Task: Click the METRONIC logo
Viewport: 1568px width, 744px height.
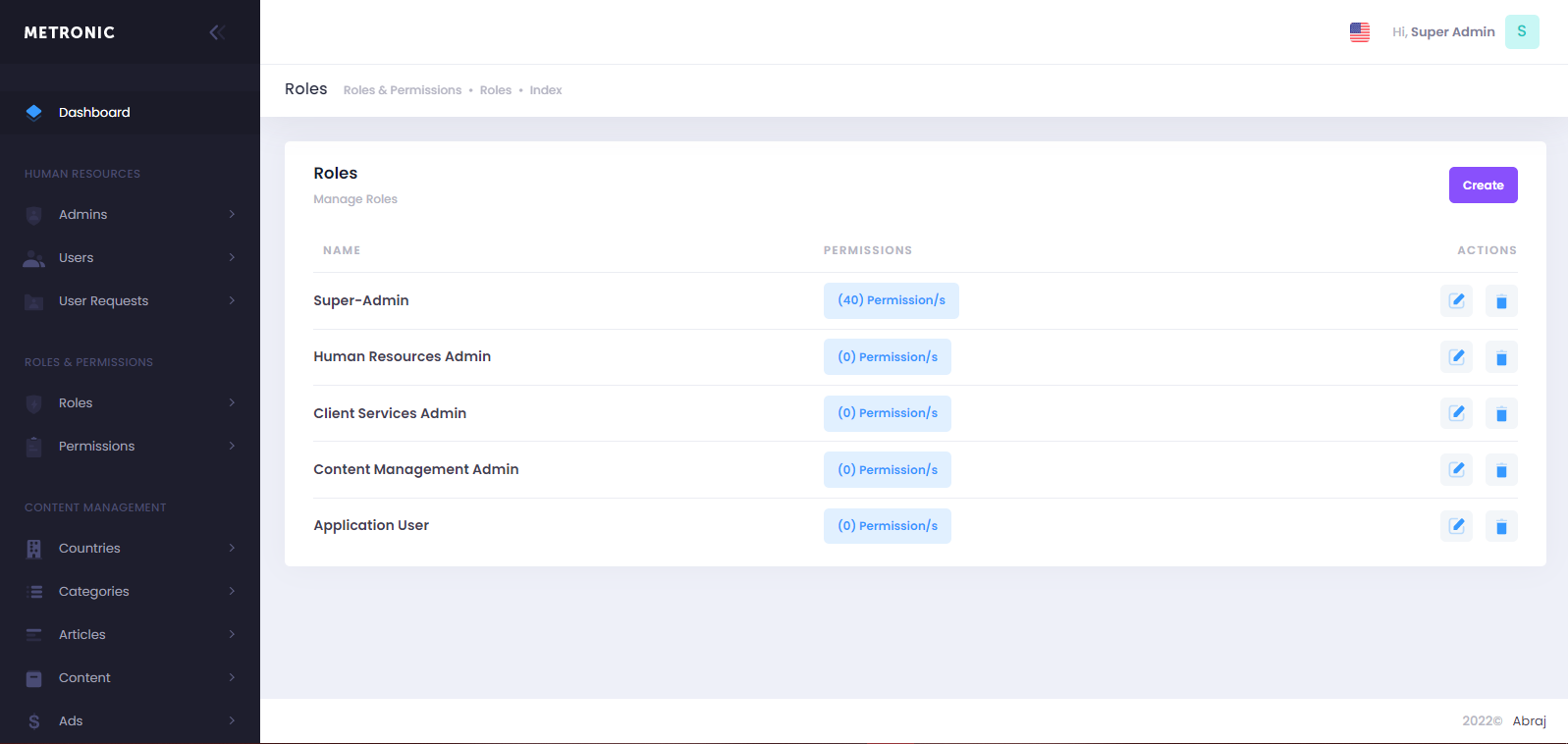Action: click(x=70, y=32)
